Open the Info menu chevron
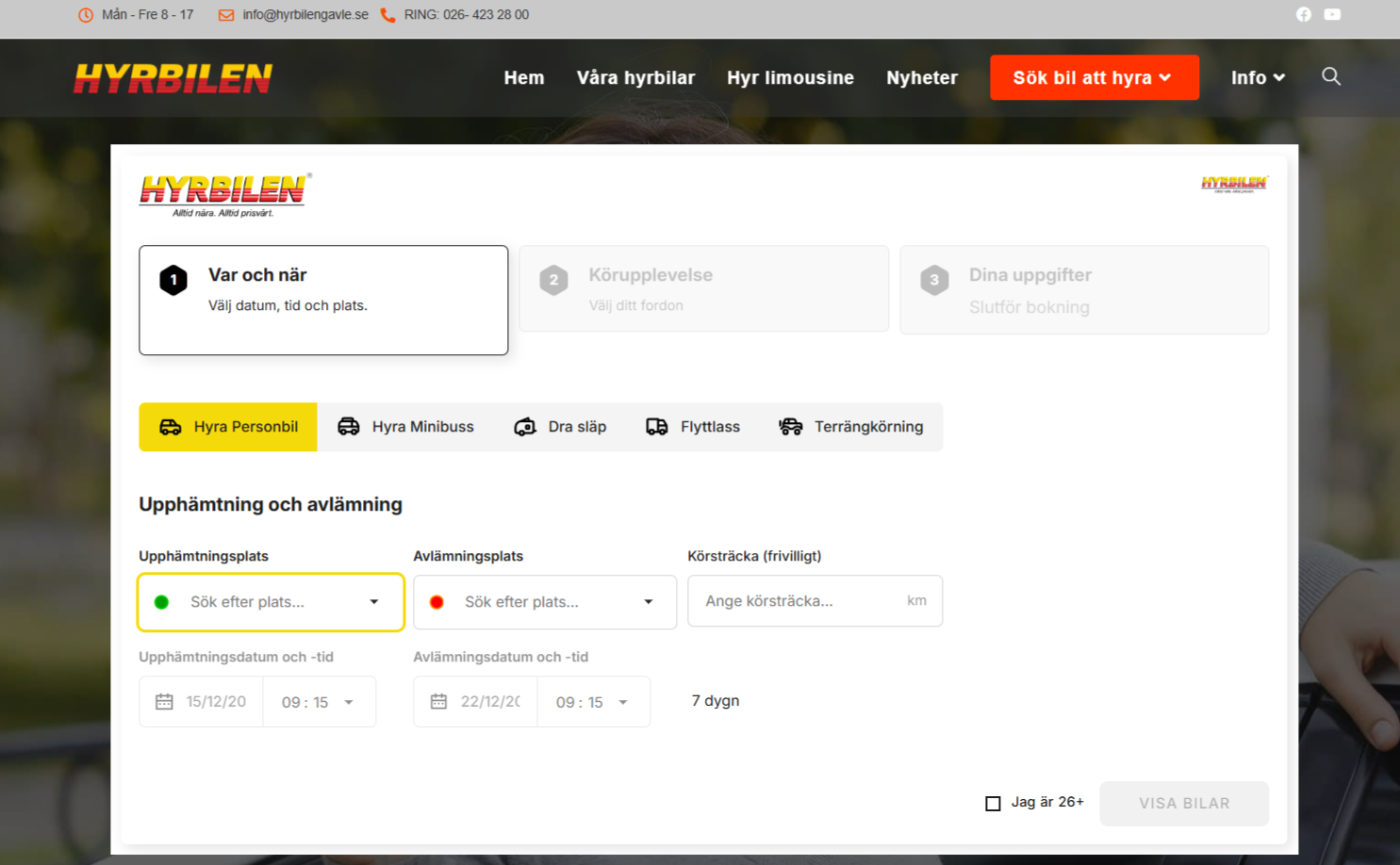 (x=1279, y=77)
